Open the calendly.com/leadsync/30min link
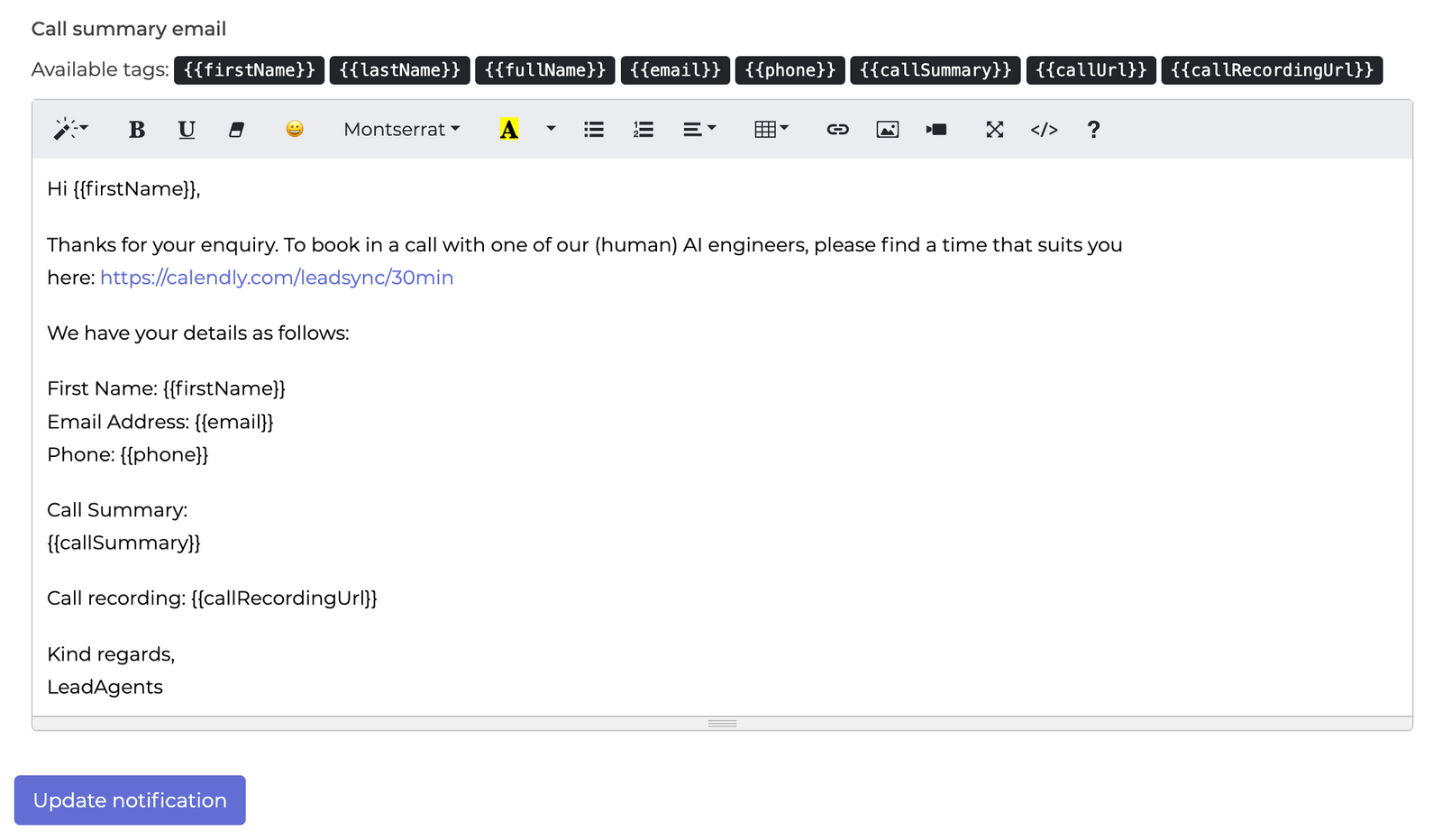Image resolution: width=1442 pixels, height=840 pixels. coord(277,278)
